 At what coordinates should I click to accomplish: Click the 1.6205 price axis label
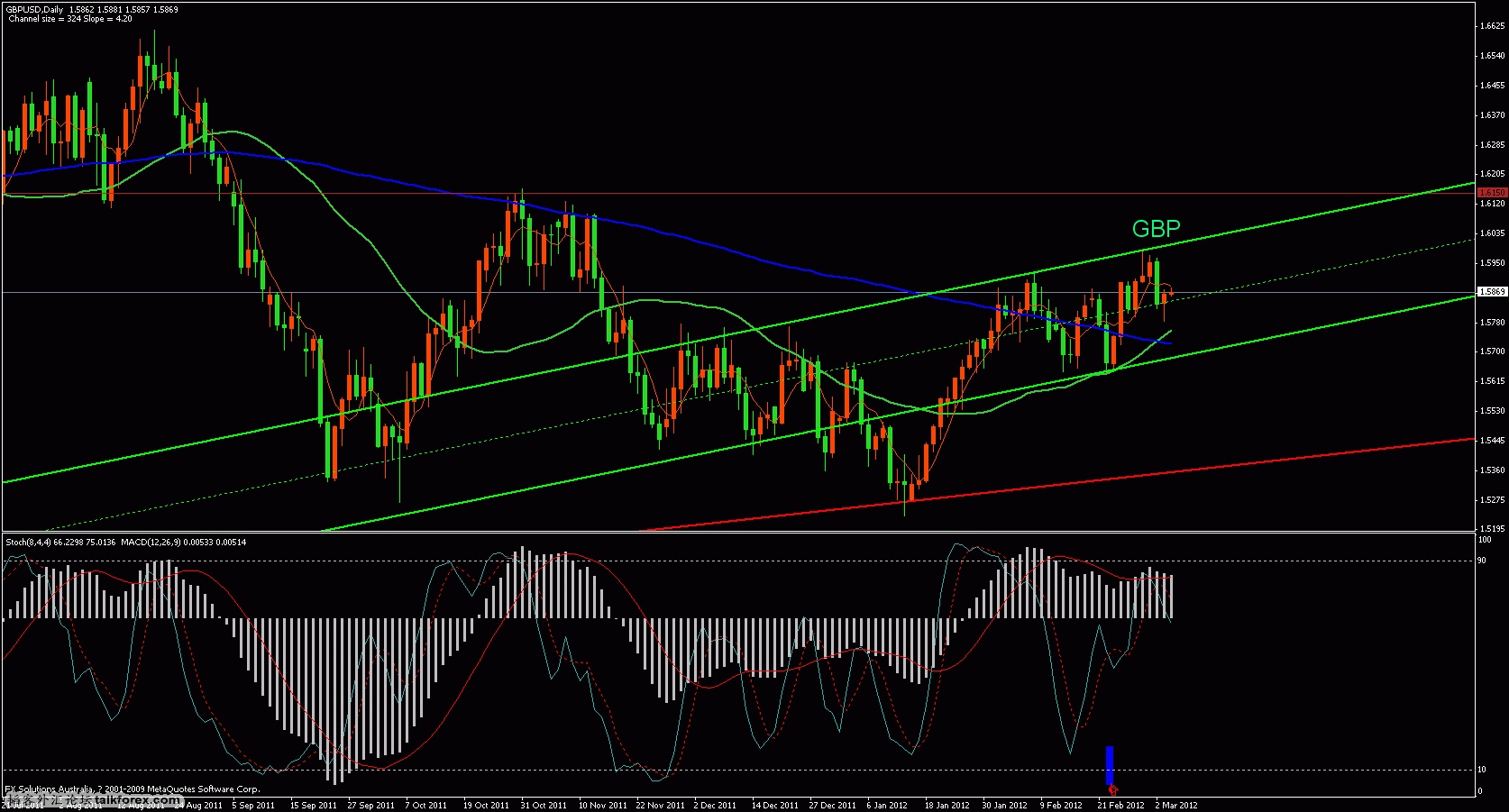tap(1493, 174)
